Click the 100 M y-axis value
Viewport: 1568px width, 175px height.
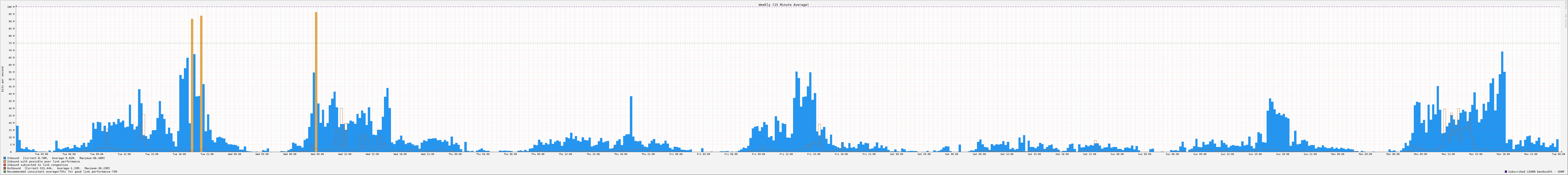(10, 7)
